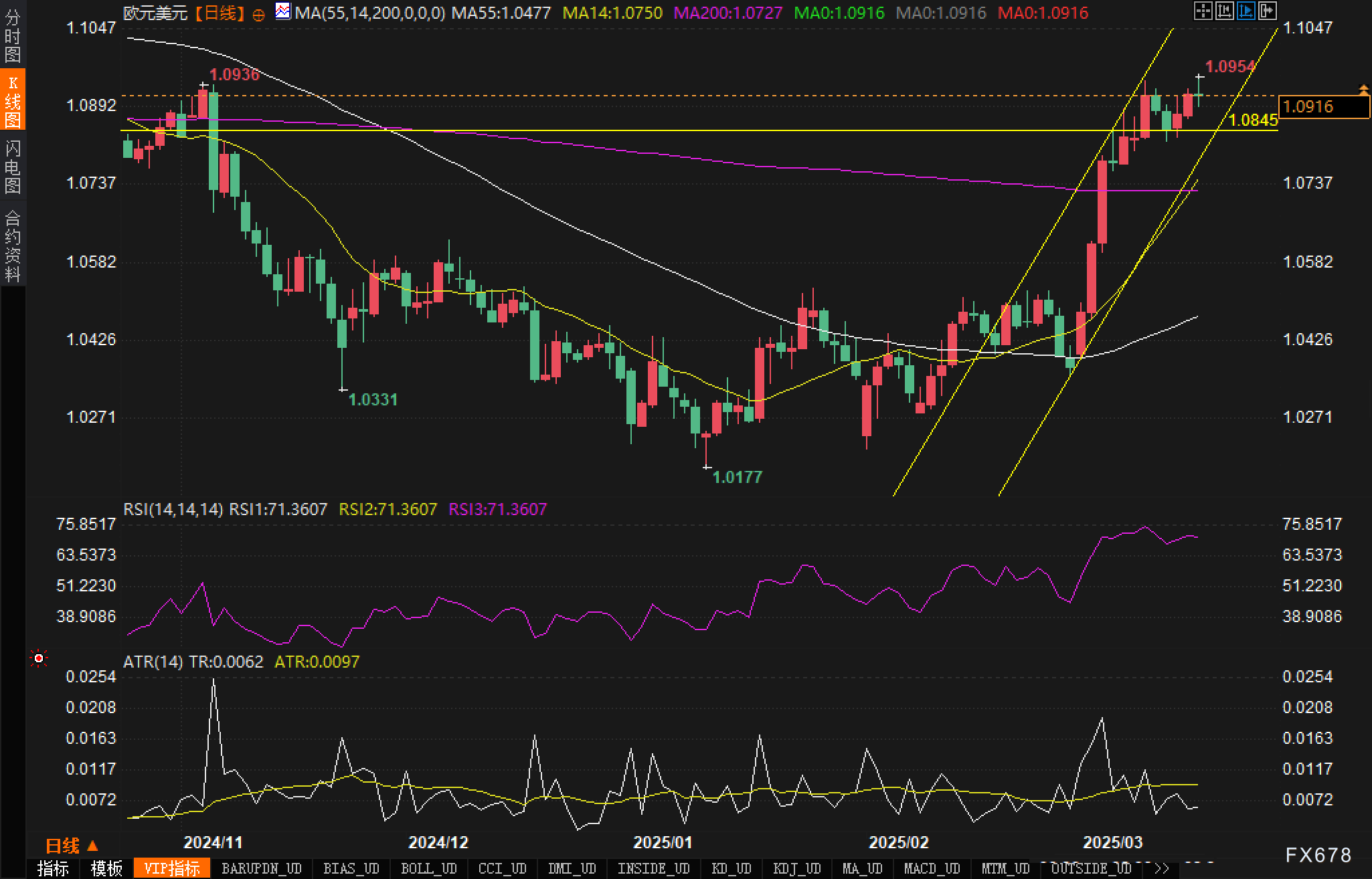Toggle the blue highlighted axis-mode icon

coord(1246,11)
